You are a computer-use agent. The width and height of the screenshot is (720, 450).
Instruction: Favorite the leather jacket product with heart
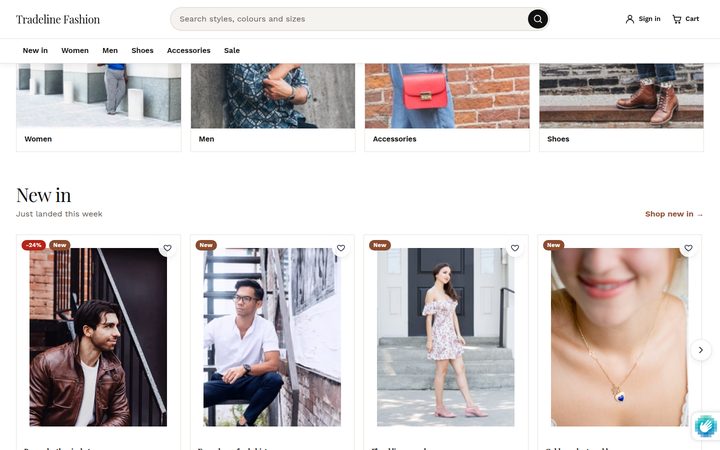(x=167, y=248)
